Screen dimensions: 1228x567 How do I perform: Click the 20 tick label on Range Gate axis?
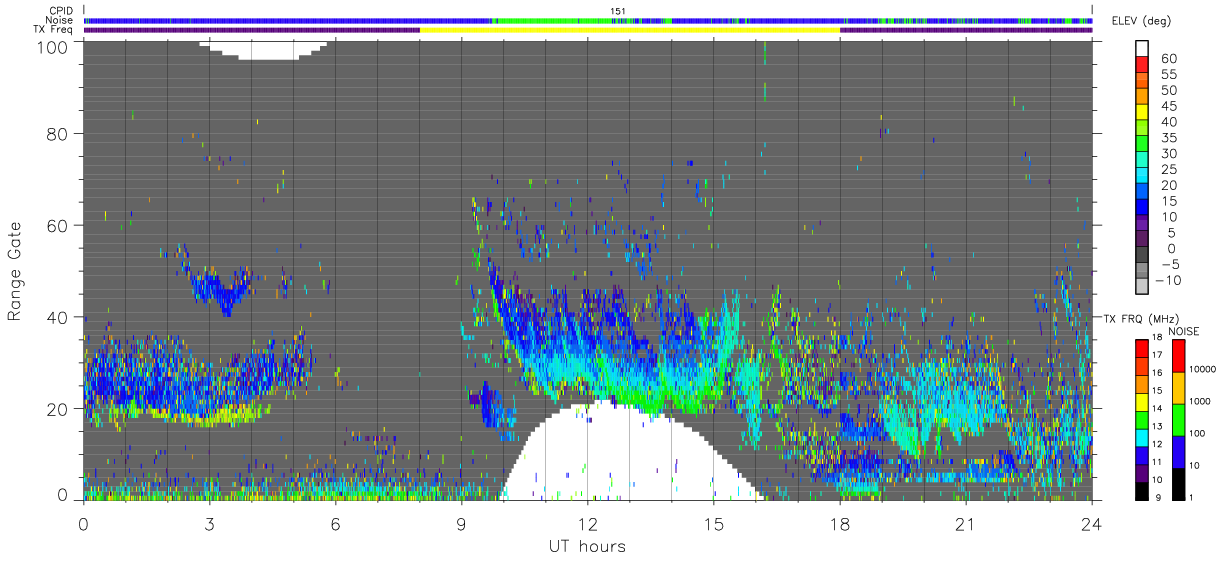[58, 409]
